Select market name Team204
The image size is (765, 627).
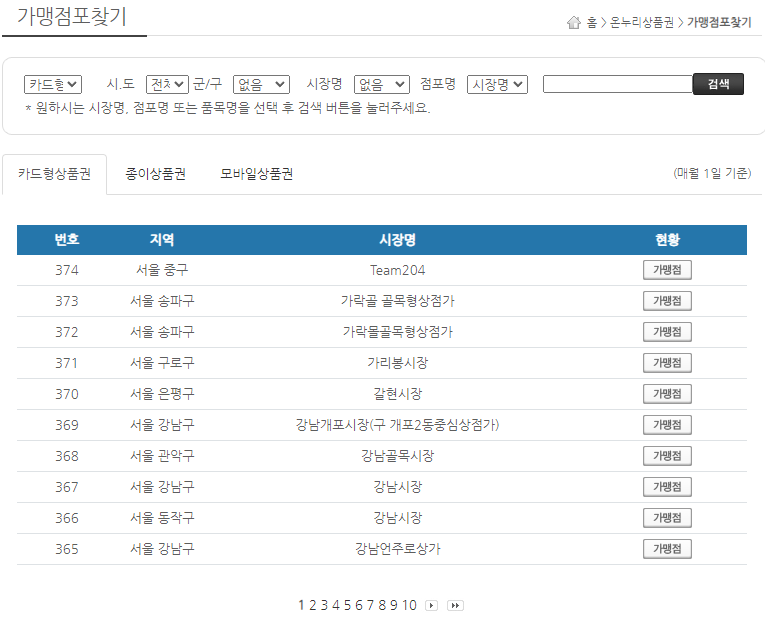pyautogui.click(x=398, y=270)
